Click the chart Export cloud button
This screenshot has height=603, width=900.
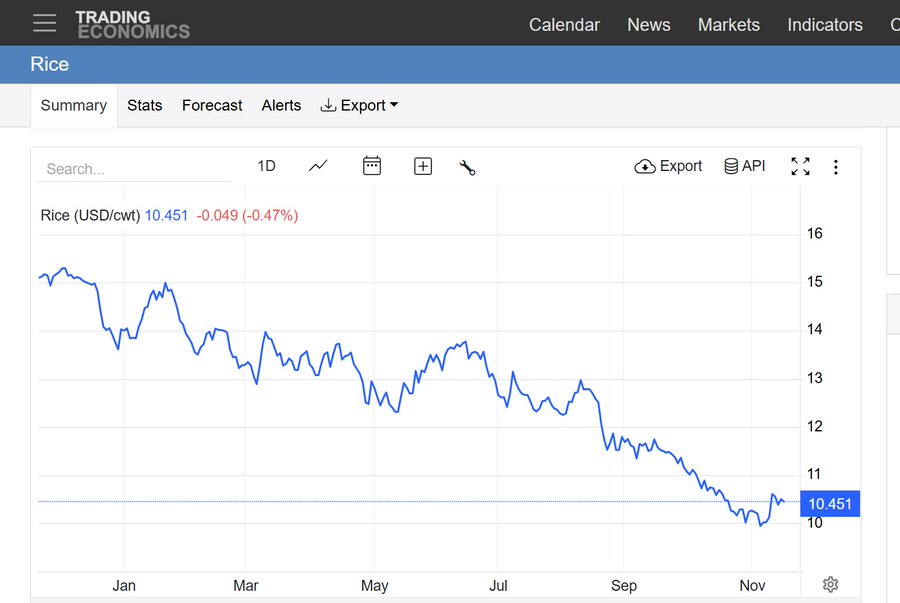click(668, 166)
